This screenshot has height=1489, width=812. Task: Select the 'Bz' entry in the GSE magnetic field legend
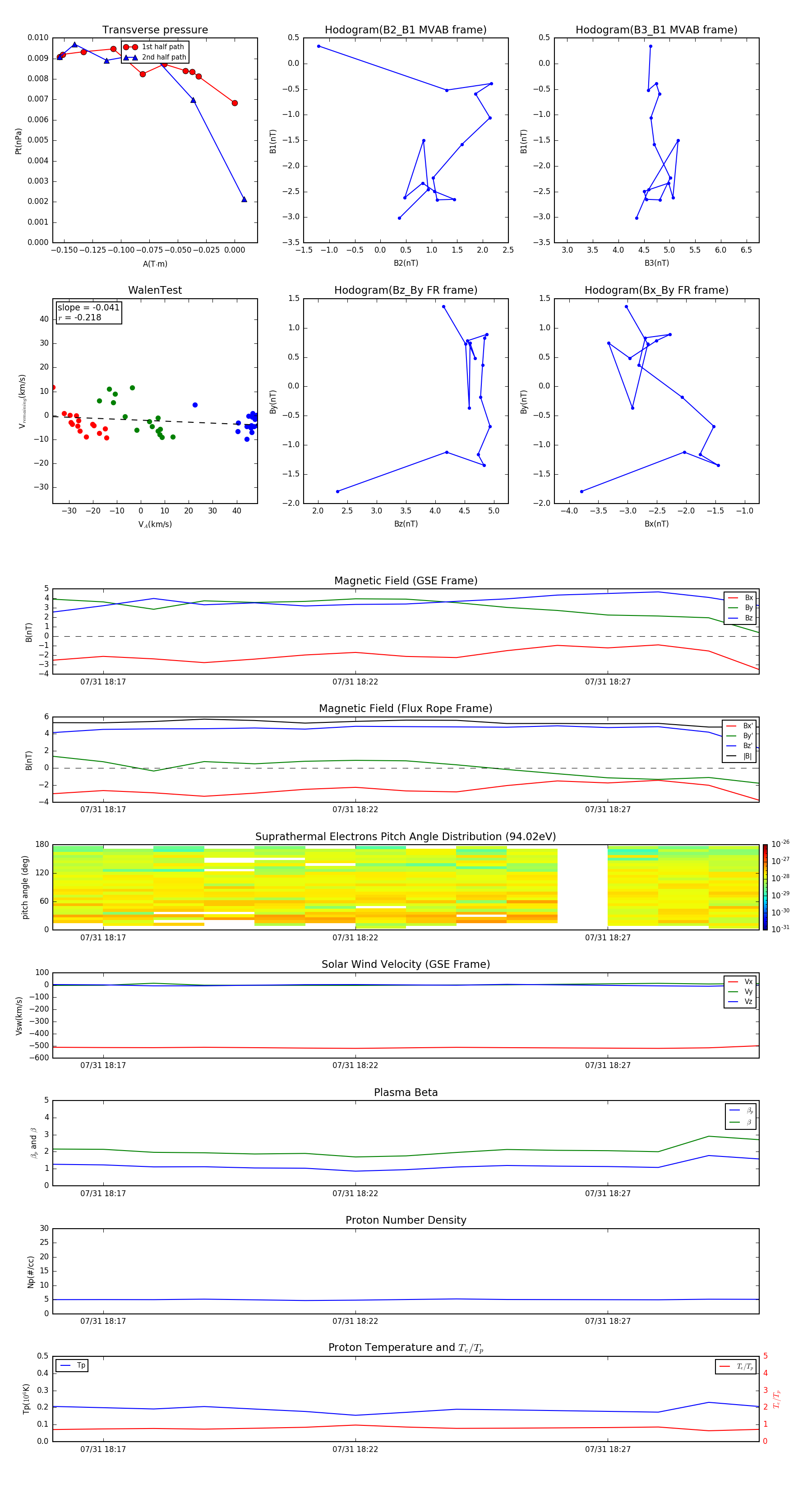[740, 618]
